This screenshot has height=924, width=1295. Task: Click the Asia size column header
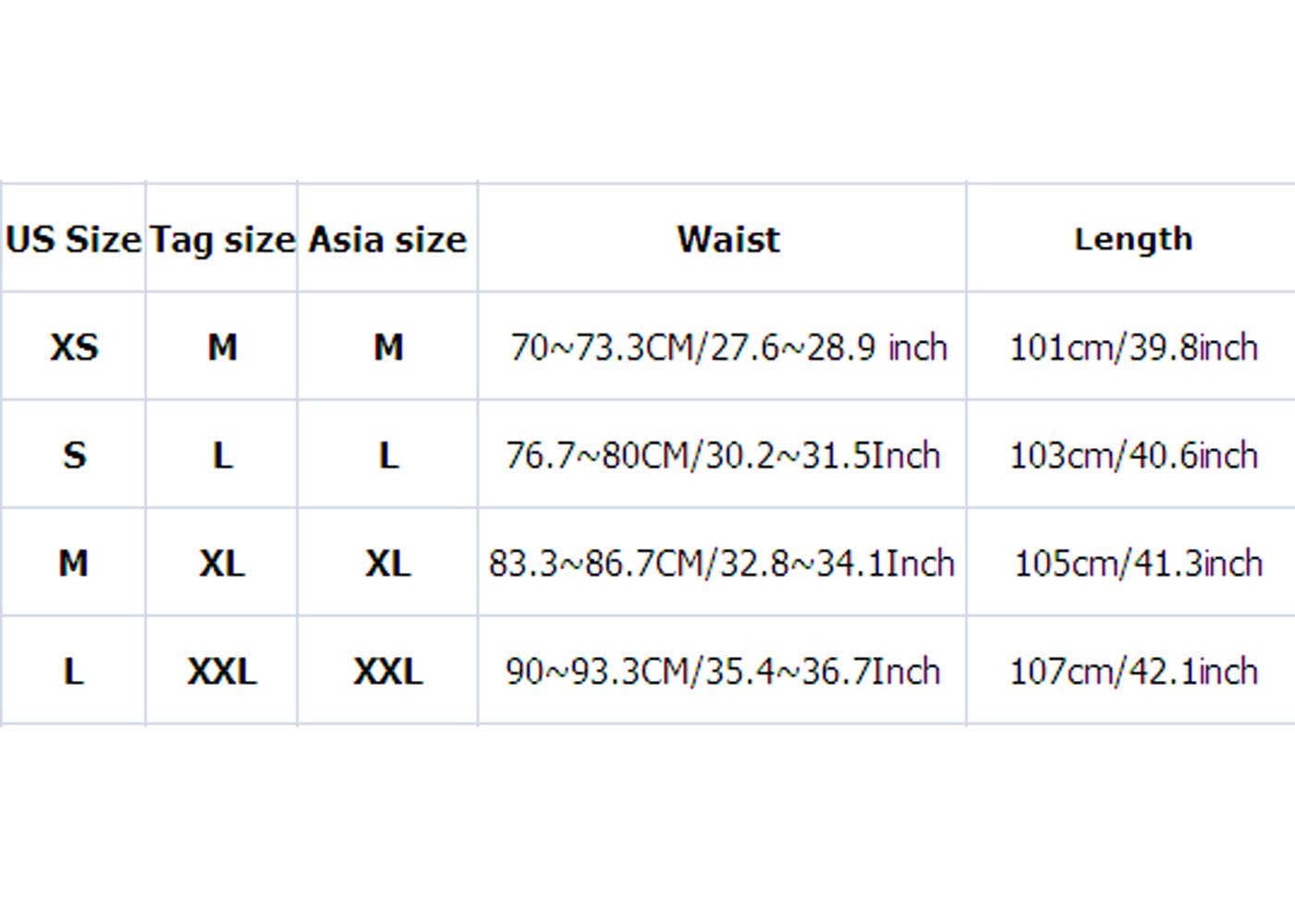(x=387, y=239)
